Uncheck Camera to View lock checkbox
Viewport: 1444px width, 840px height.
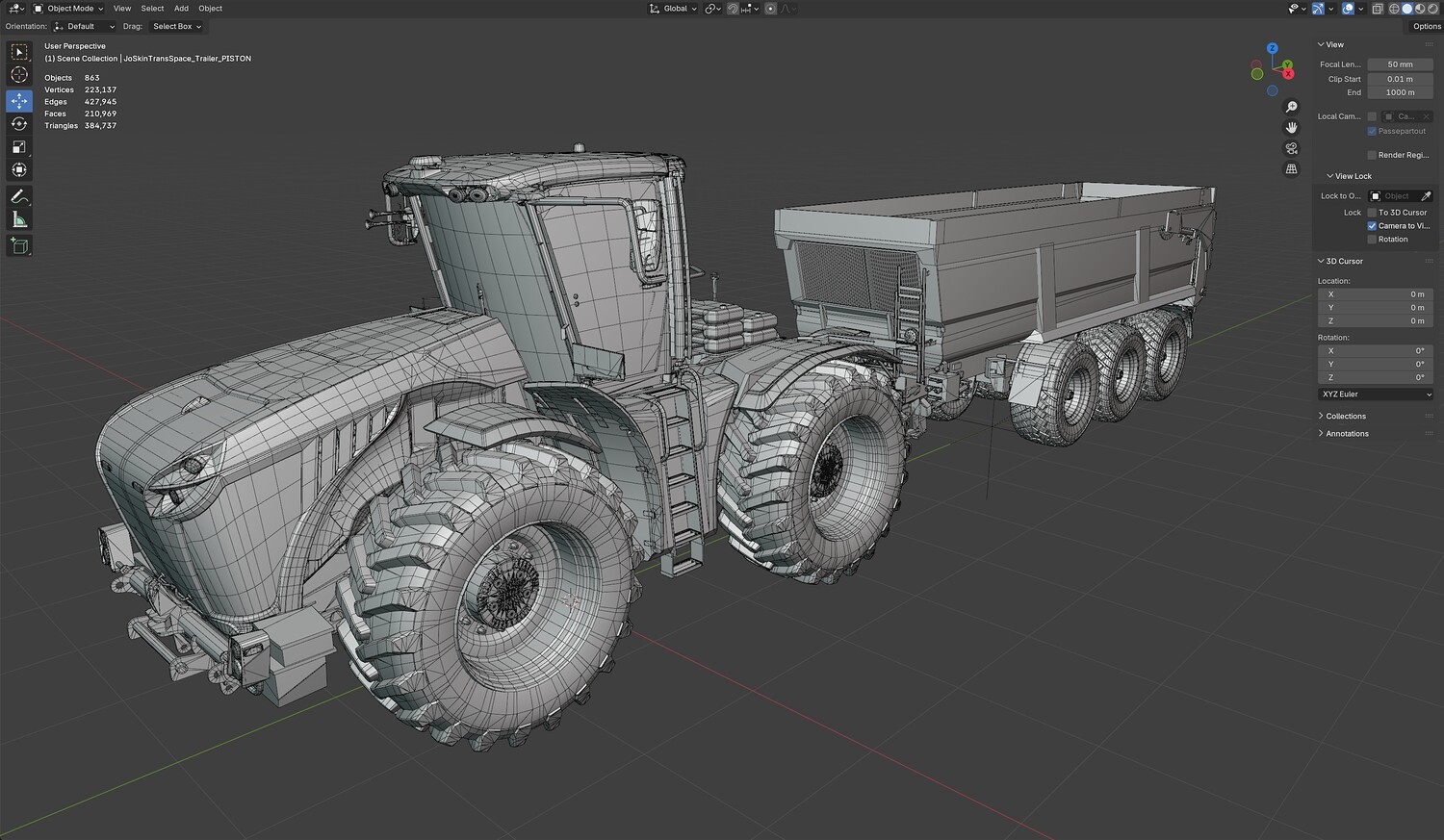(x=1372, y=226)
